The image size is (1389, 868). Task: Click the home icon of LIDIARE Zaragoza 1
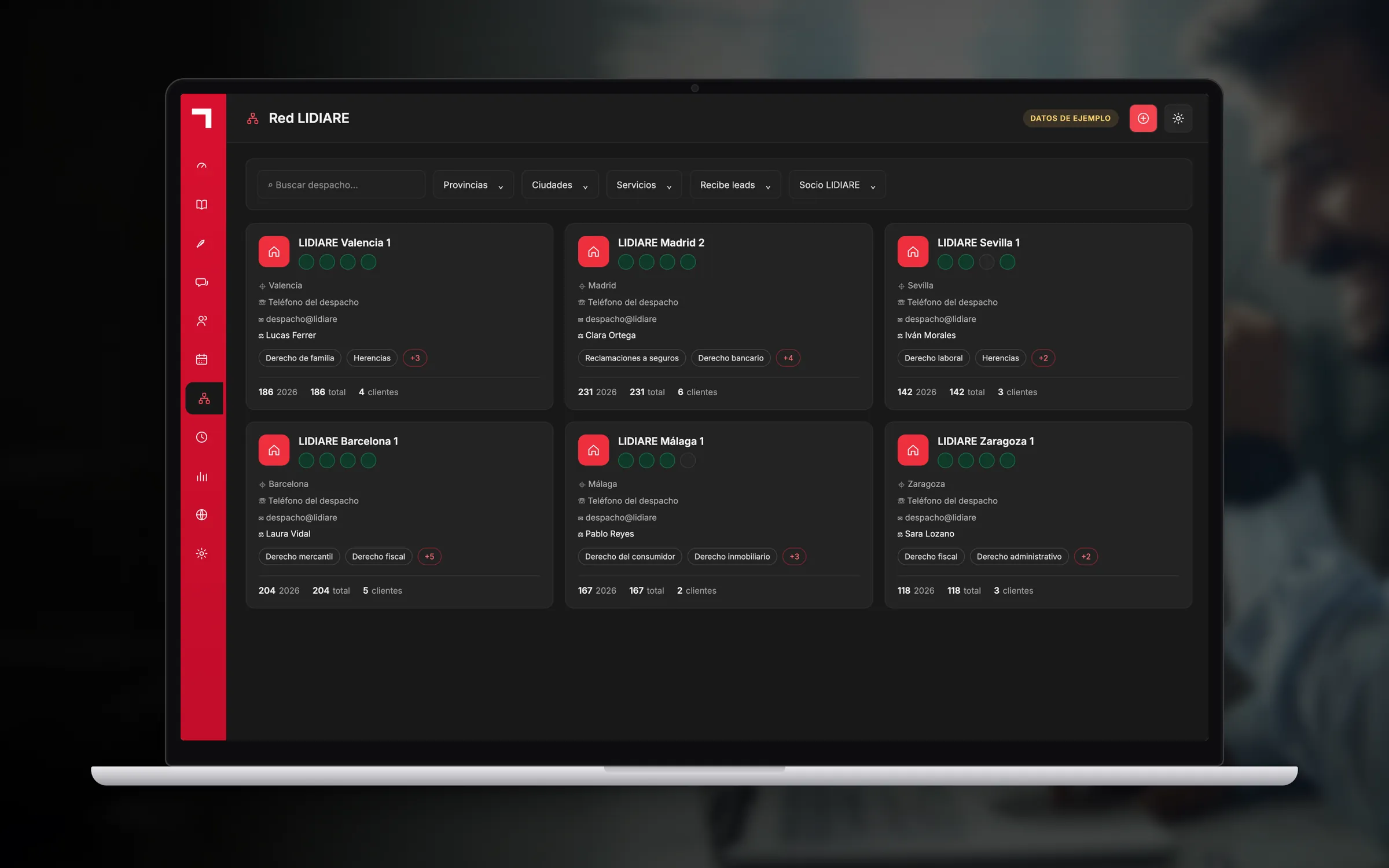point(913,450)
